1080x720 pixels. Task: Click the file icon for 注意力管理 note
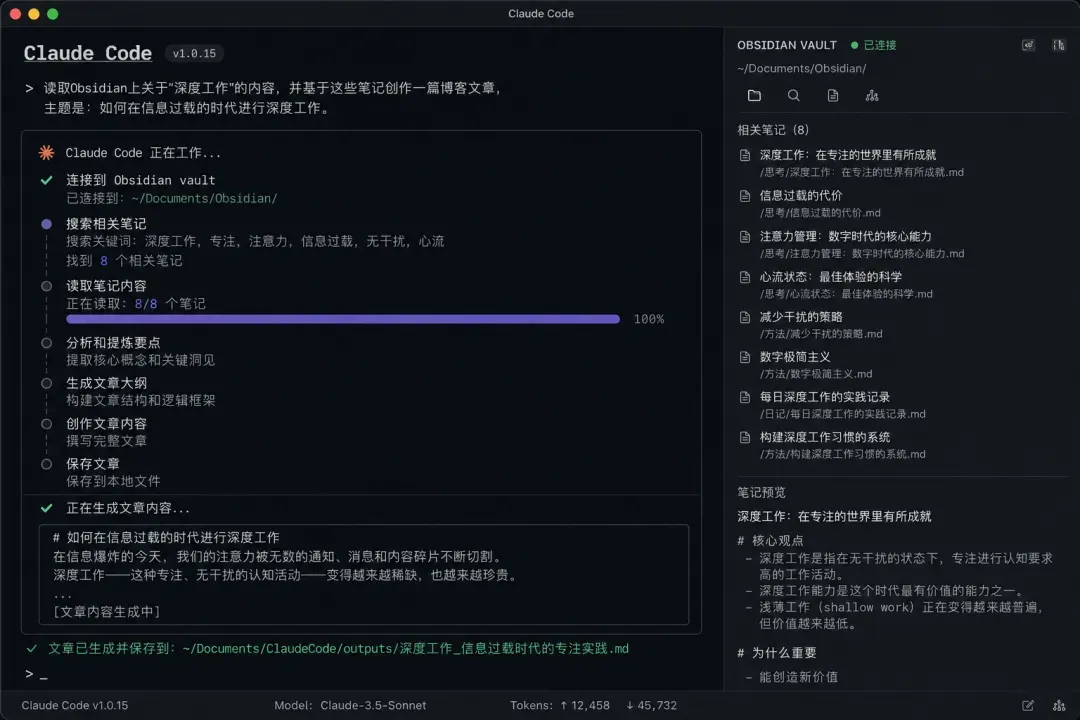pos(745,236)
